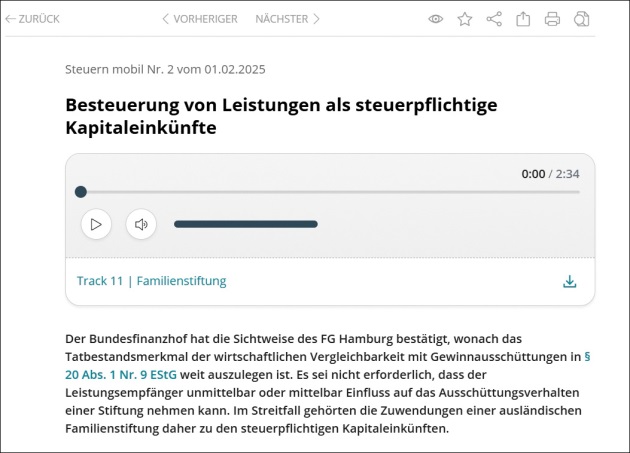Click the audio progress handle dot

tap(81, 192)
